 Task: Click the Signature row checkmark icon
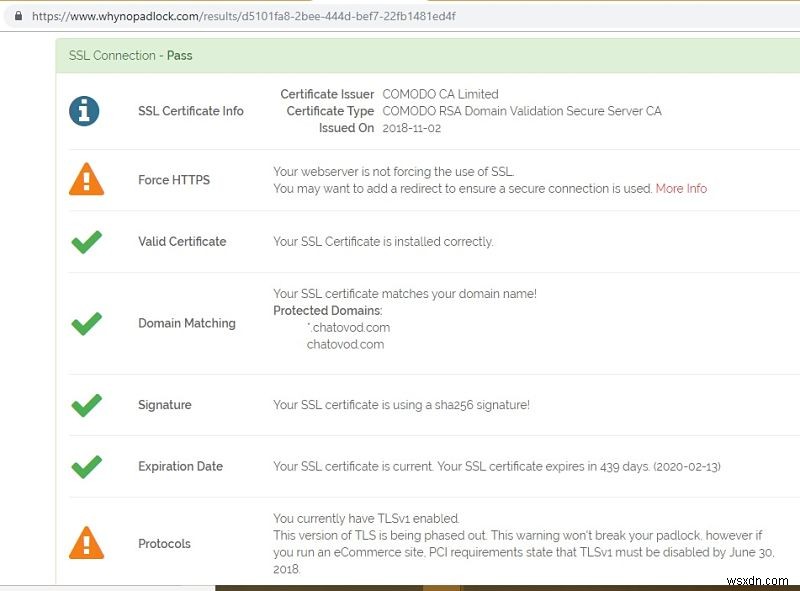(85, 404)
